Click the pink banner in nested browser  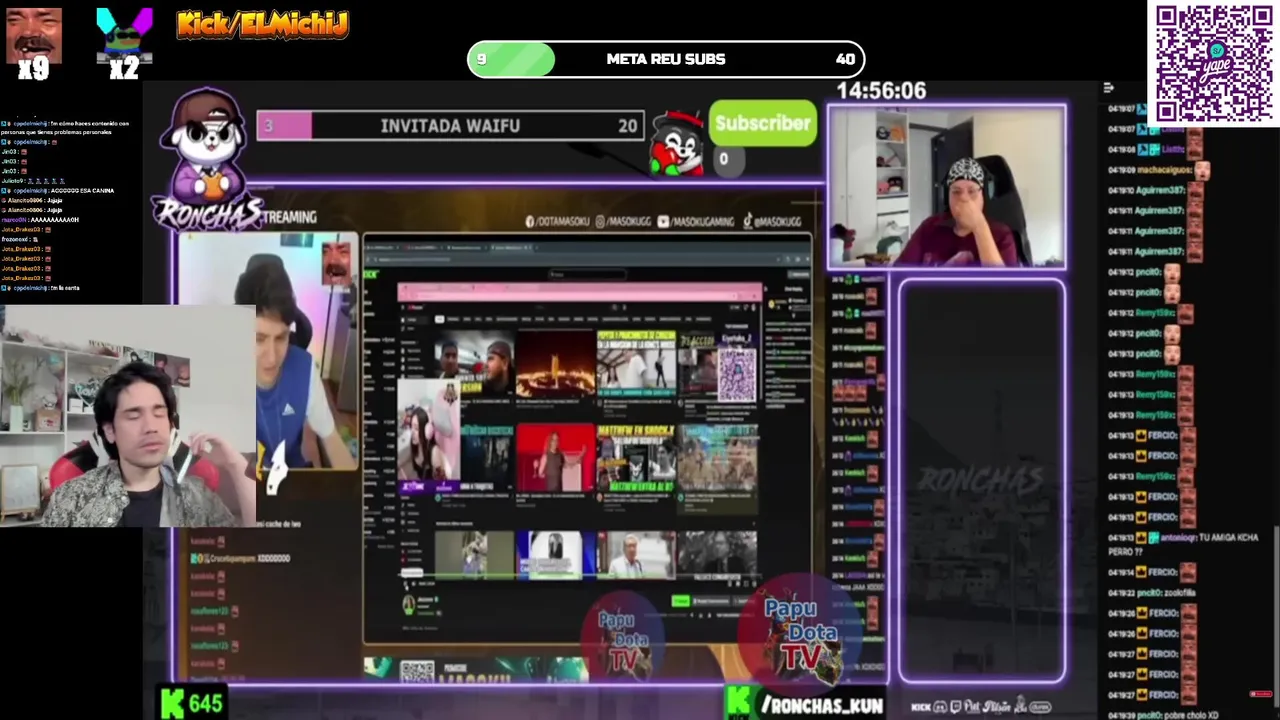coord(580,292)
